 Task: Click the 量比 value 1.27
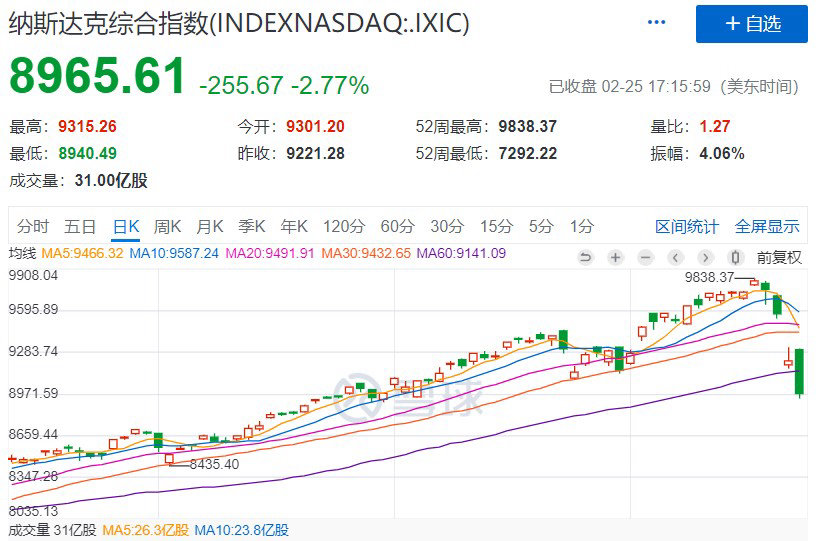tap(715, 126)
